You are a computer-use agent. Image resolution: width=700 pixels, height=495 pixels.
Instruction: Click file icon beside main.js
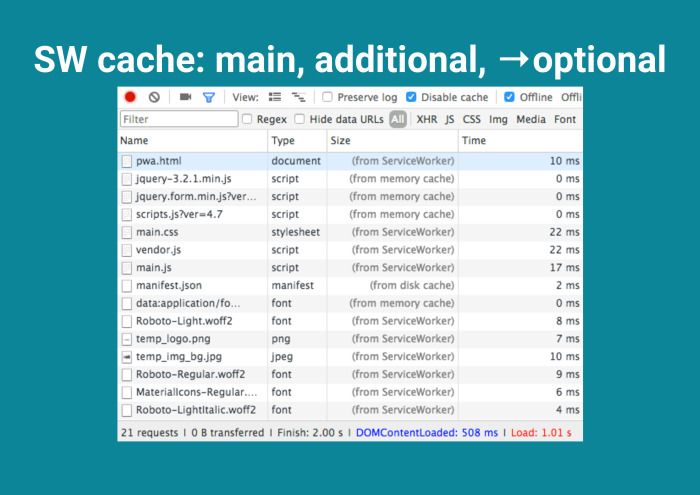pos(127,268)
